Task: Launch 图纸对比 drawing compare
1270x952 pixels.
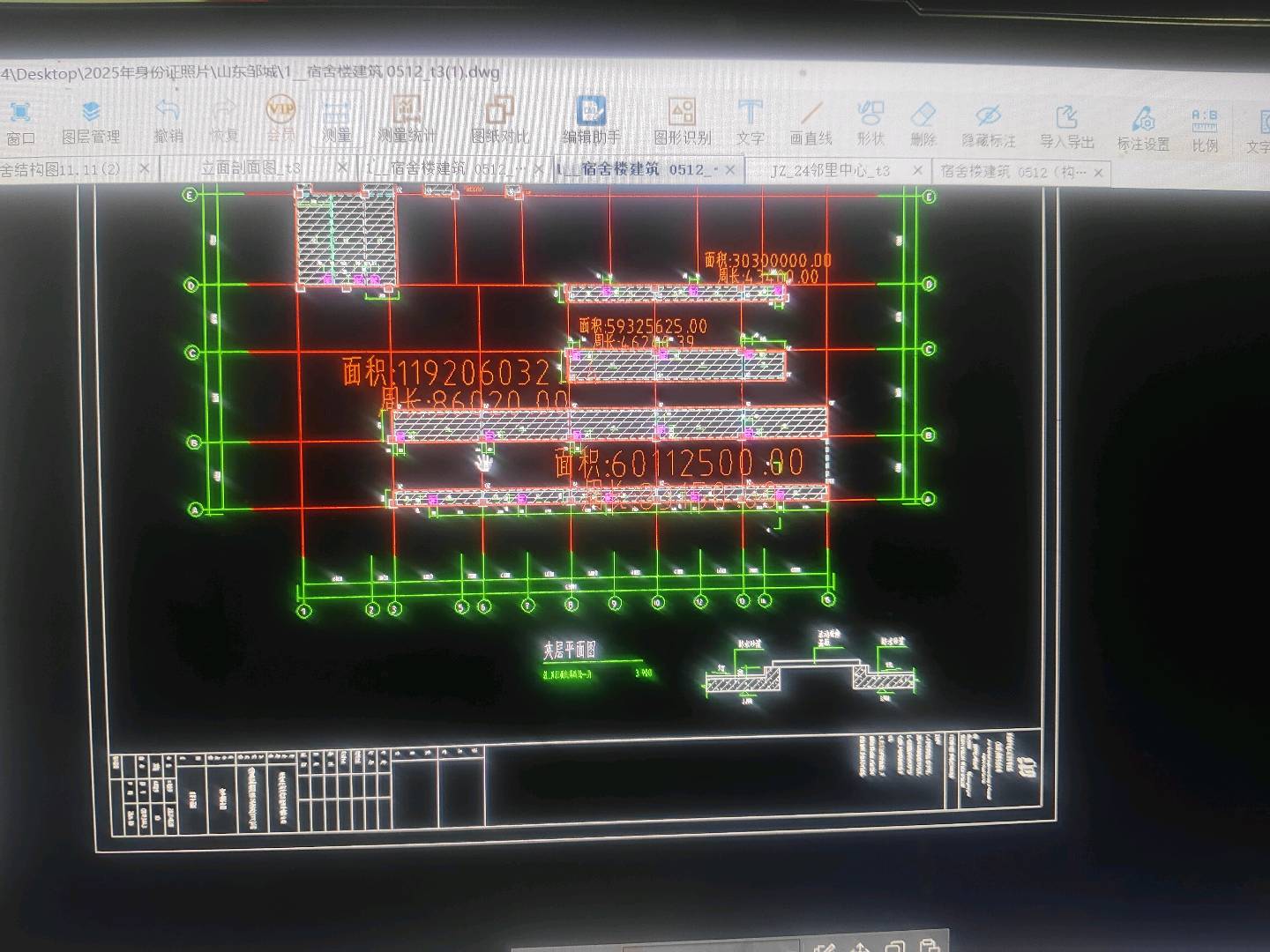Action: pyautogui.click(x=500, y=121)
